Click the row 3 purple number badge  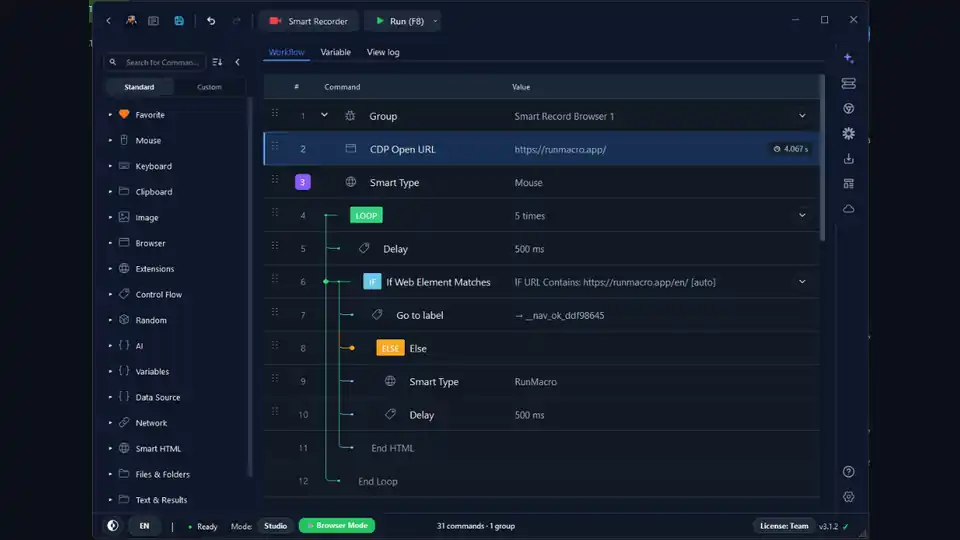coord(302,182)
